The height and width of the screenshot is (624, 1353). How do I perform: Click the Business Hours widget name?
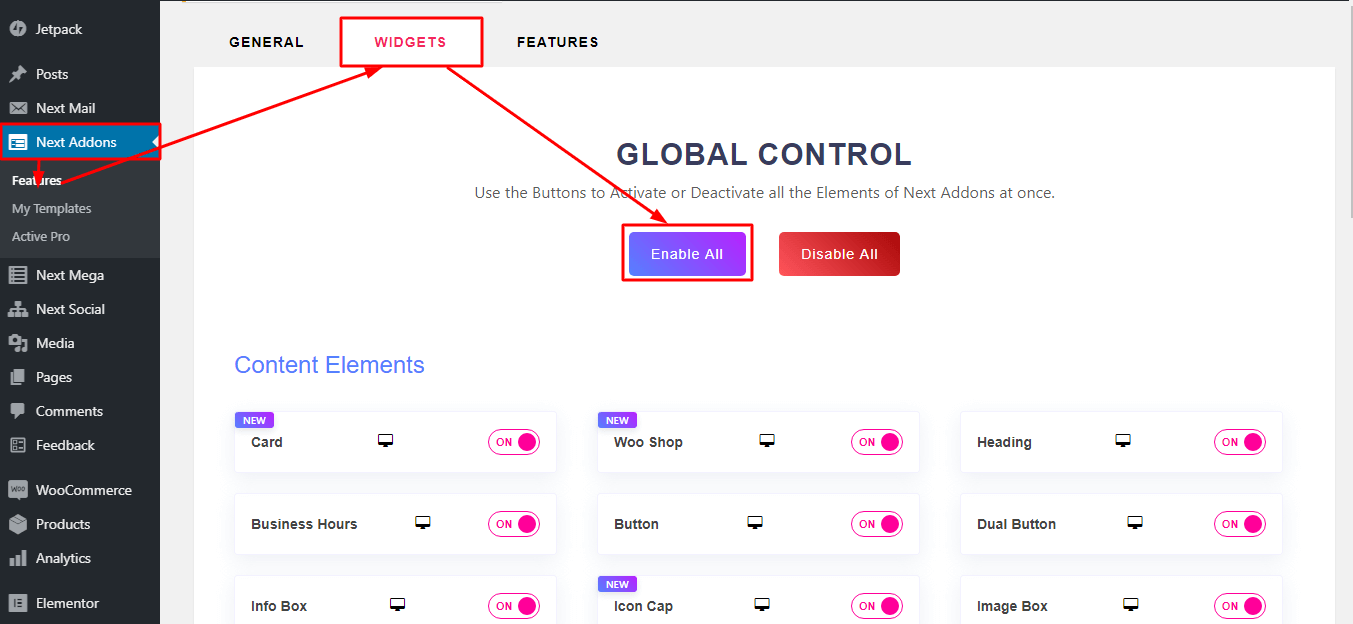pyautogui.click(x=304, y=524)
